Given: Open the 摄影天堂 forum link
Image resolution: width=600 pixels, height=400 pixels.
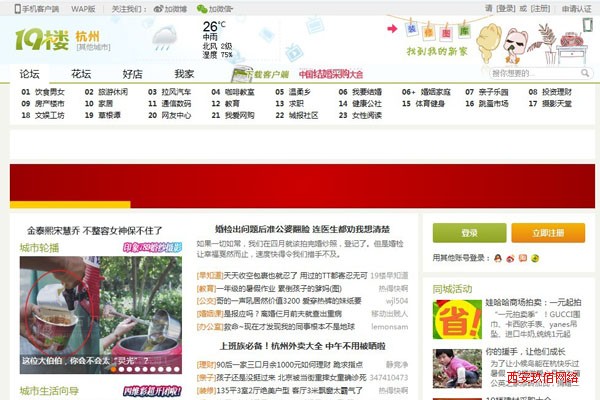Looking at the screenshot, I should click(x=555, y=103).
